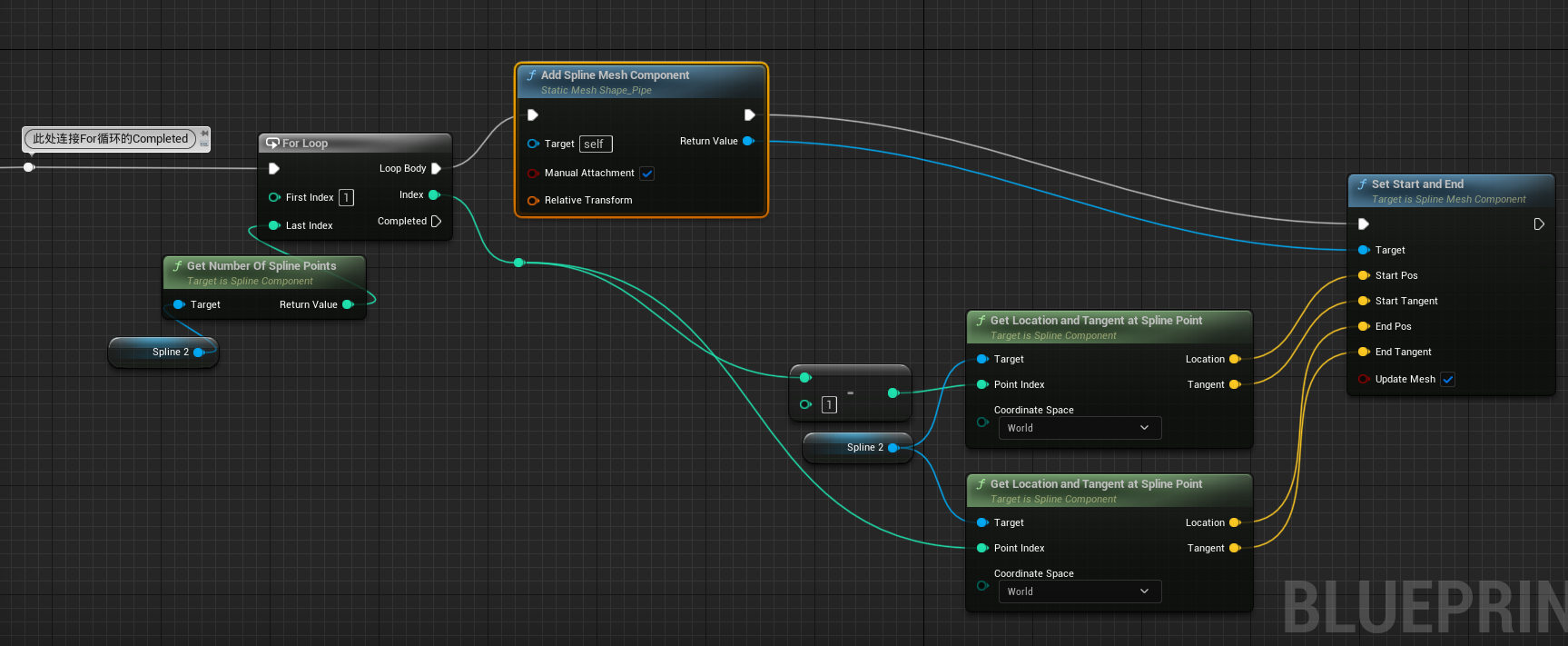
Task: Click Get Number Of Spline Points Return Value pin
Action: click(x=347, y=304)
